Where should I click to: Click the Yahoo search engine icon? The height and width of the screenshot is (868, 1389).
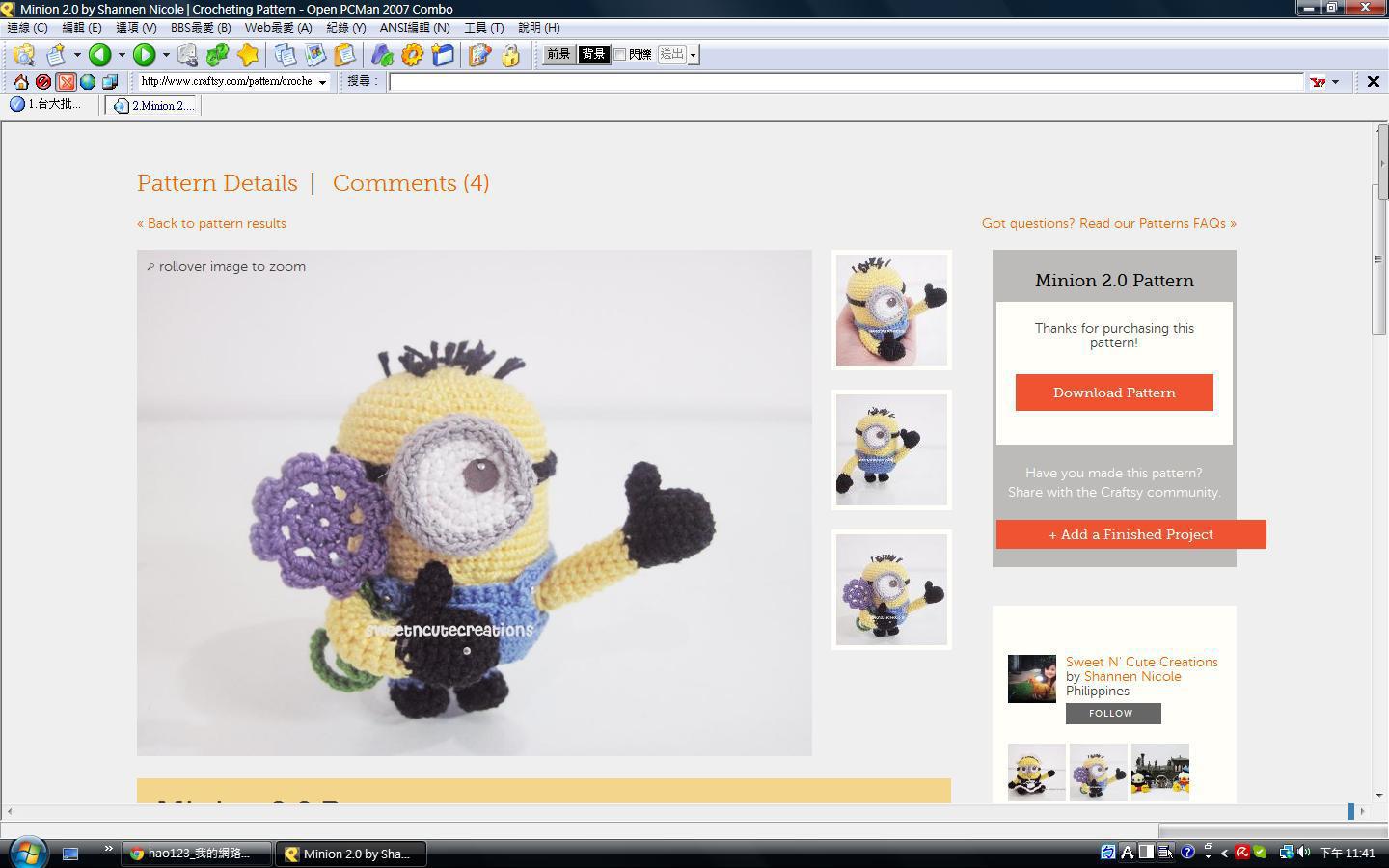pos(1318,82)
